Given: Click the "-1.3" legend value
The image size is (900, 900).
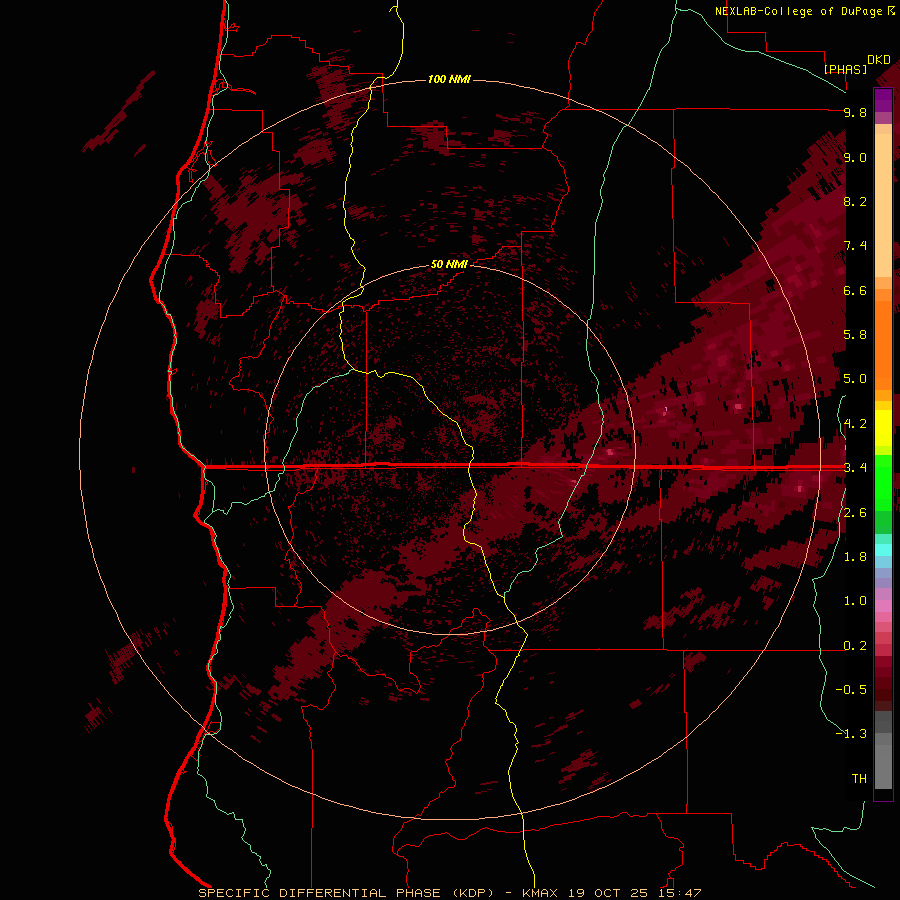Looking at the screenshot, I should tap(851, 734).
